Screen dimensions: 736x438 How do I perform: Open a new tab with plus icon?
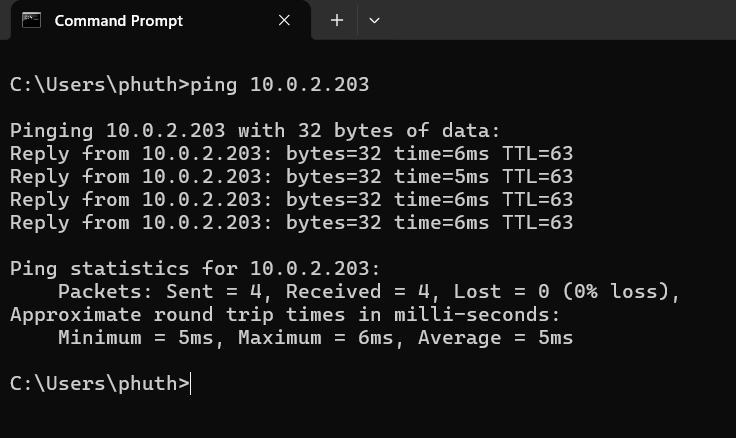point(337,20)
